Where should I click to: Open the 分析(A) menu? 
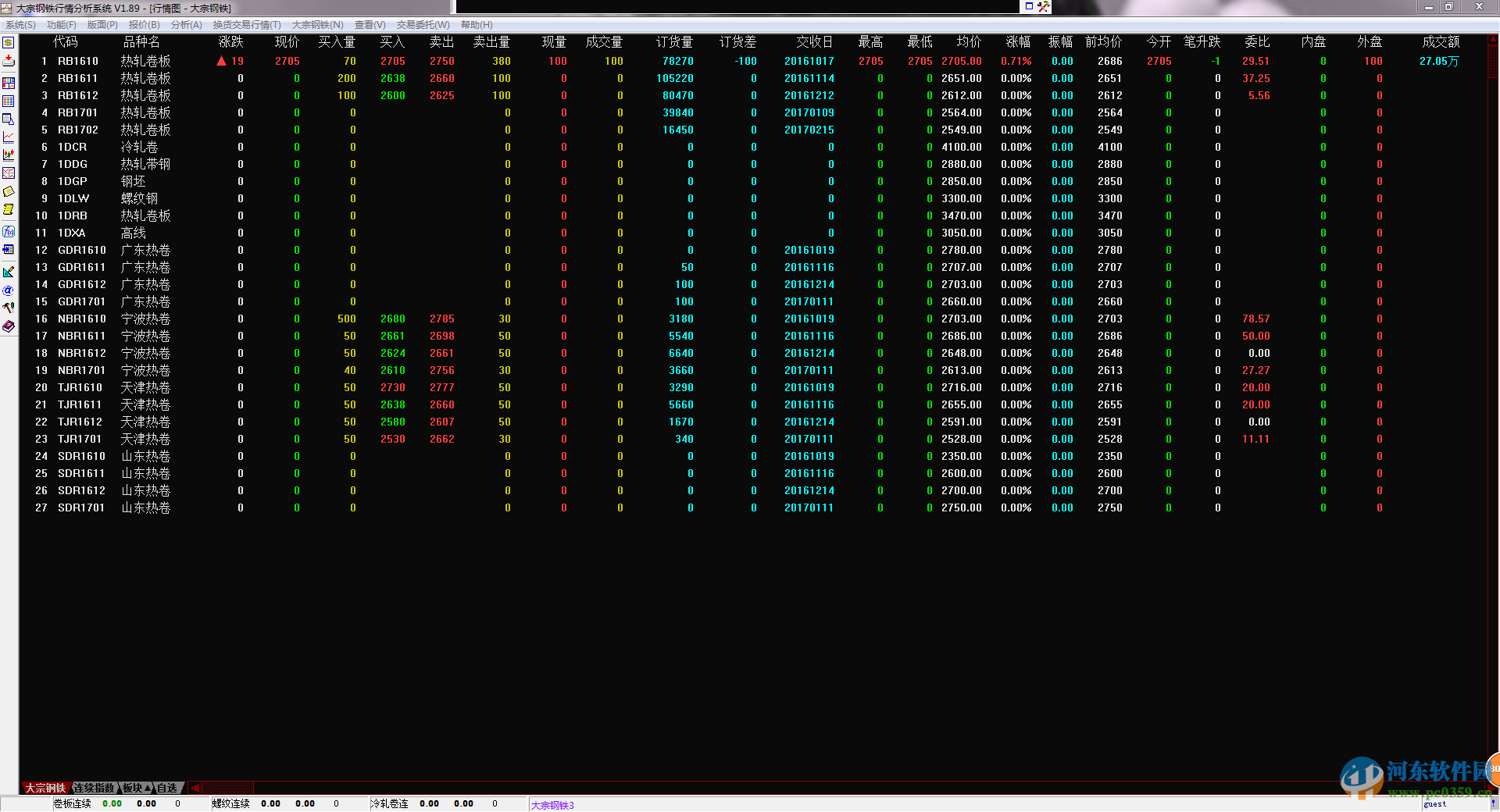pyautogui.click(x=187, y=25)
